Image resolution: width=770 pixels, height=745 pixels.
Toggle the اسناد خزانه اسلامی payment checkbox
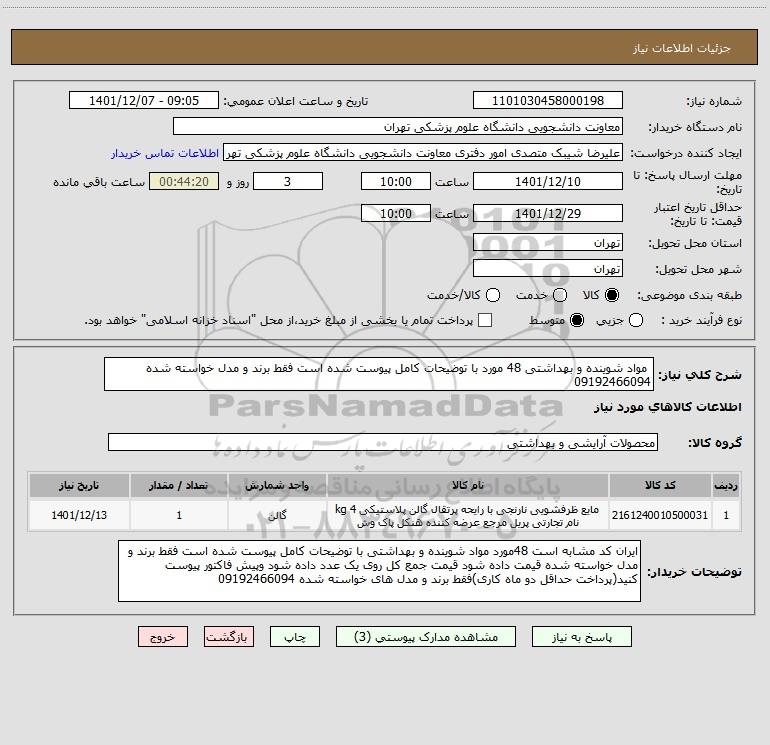(x=485, y=320)
